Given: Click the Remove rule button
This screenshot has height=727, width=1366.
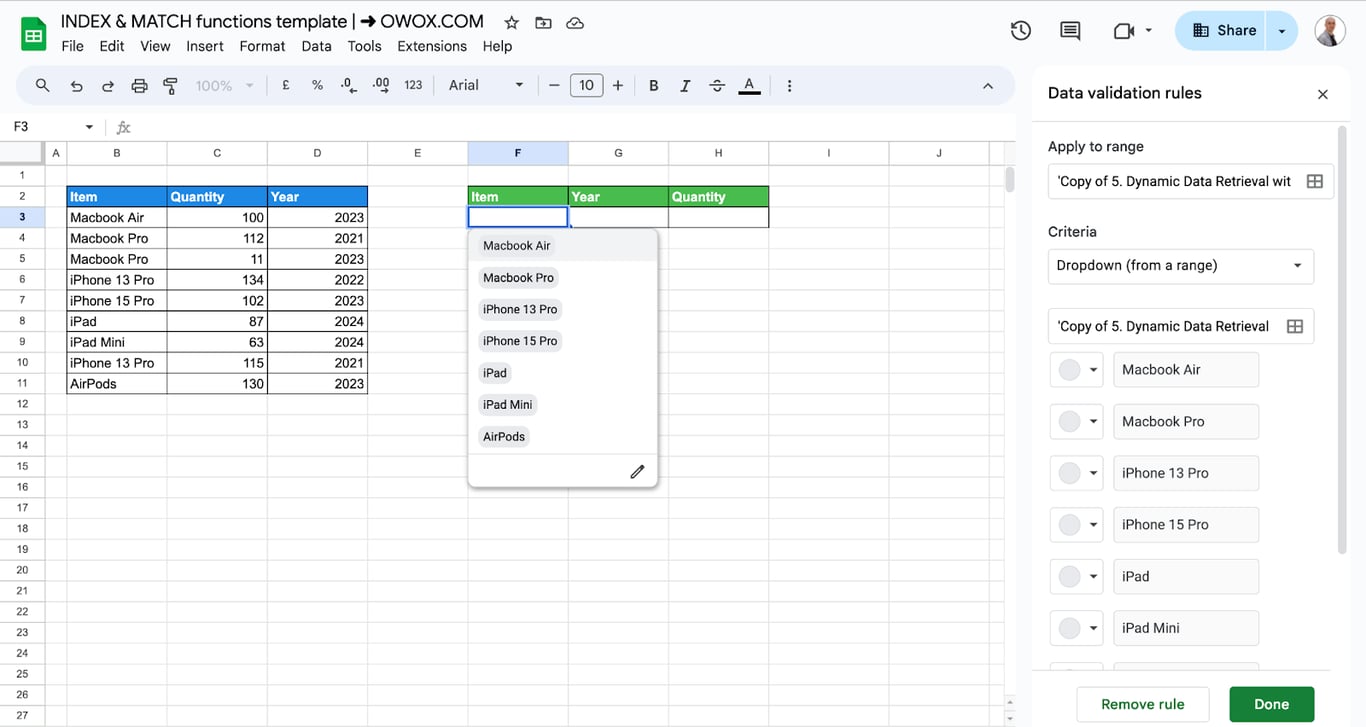Looking at the screenshot, I should tap(1143, 704).
